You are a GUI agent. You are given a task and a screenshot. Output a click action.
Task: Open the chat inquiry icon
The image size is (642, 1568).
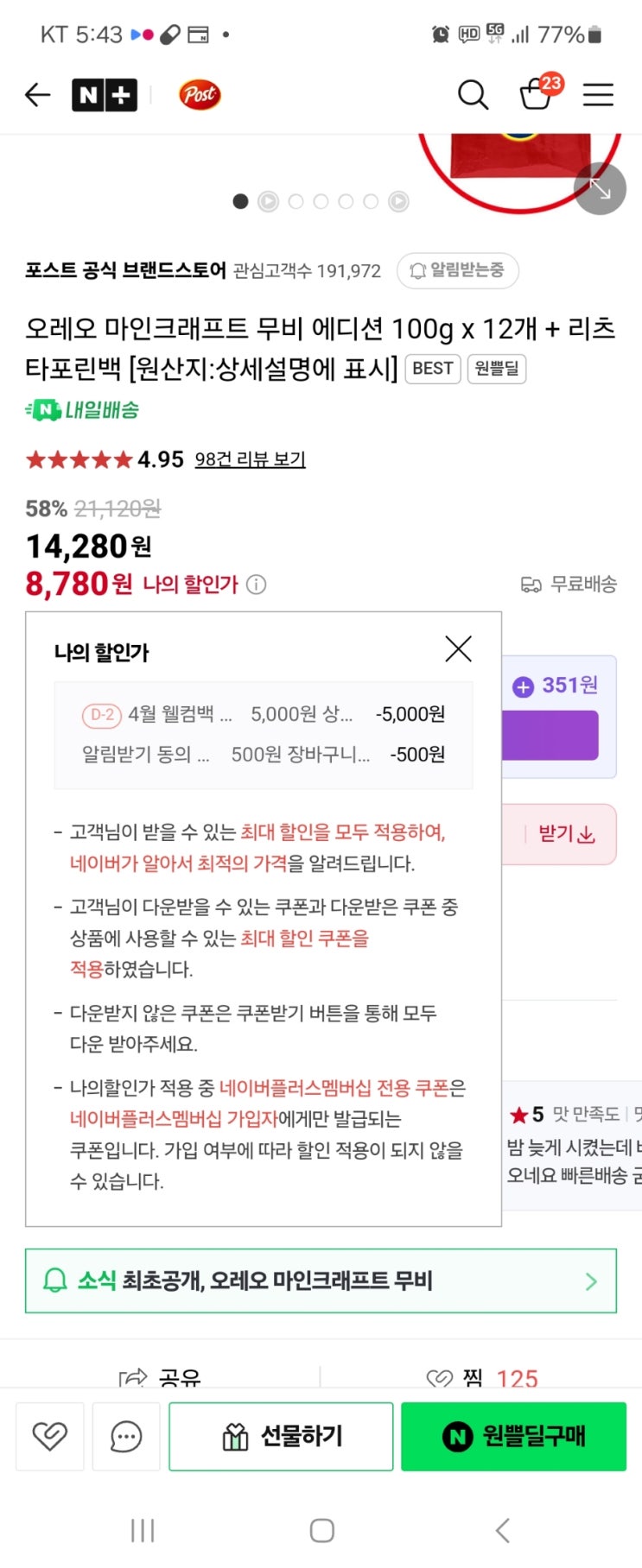126,1436
